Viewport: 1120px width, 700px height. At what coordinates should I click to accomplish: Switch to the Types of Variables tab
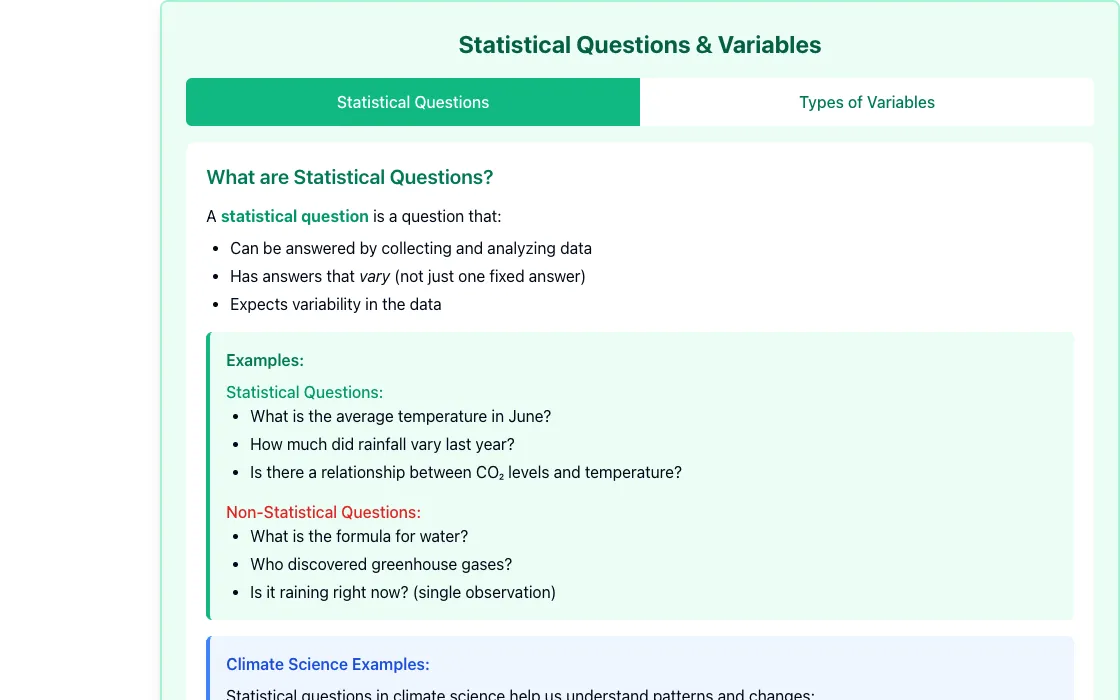pyautogui.click(x=866, y=102)
